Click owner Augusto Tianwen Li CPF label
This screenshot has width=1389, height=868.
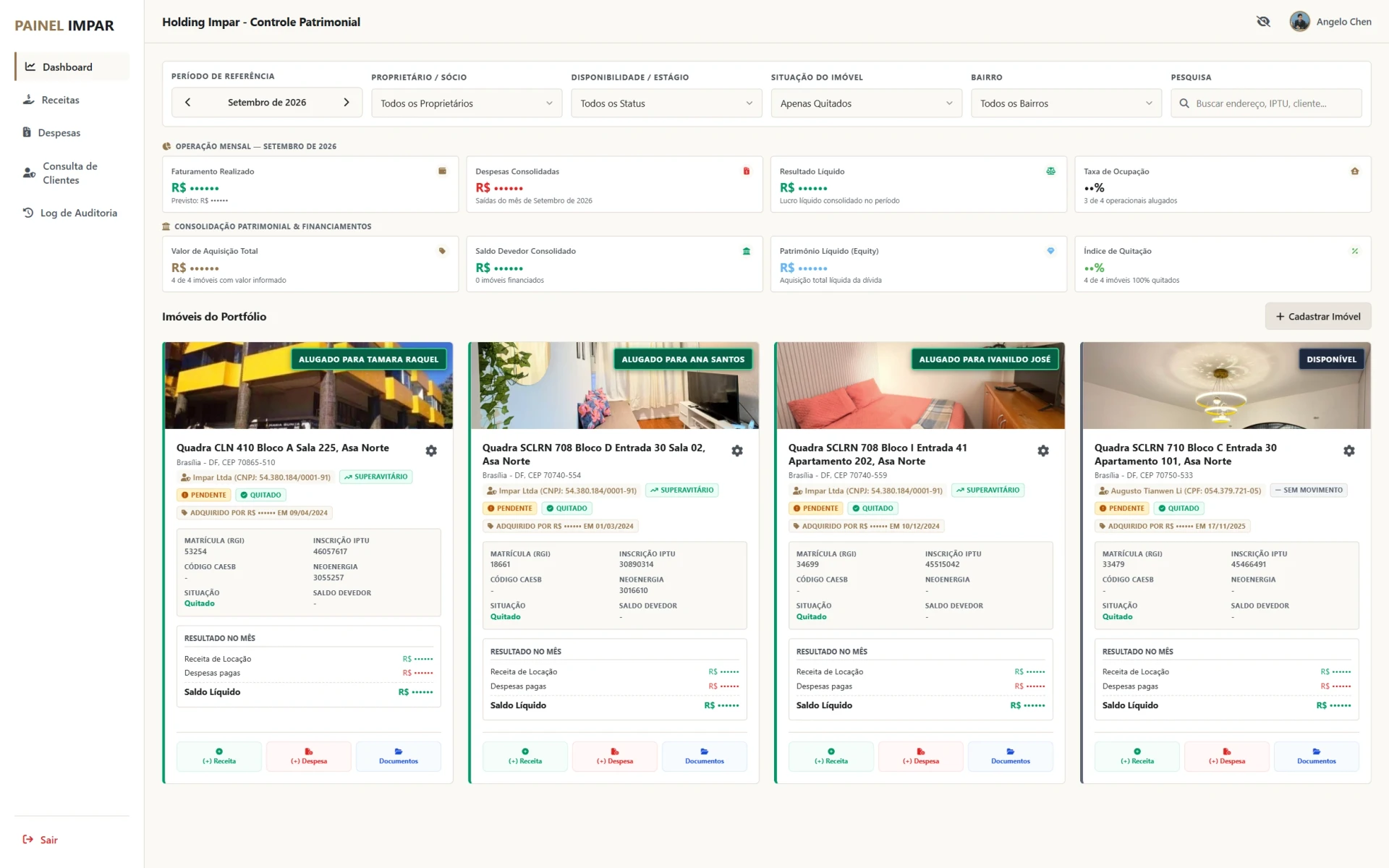[1179, 490]
